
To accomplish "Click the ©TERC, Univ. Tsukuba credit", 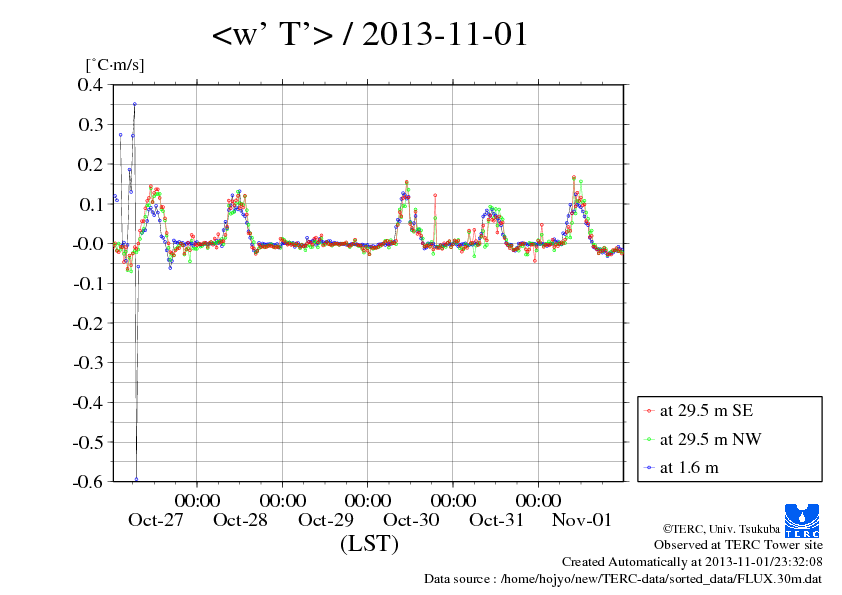I will [x=721, y=529].
